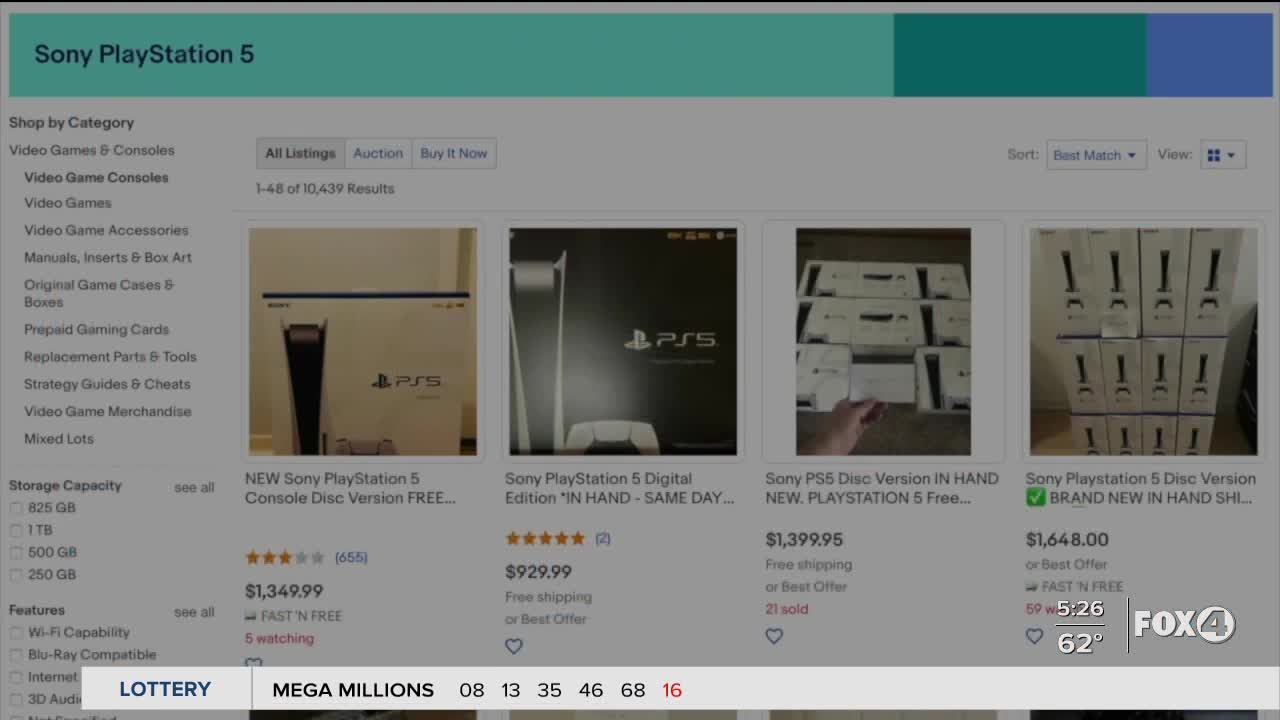Image resolution: width=1280 pixels, height=720 pixels.
Task: Check the 250 GB storage filter
Action: point(16,575)
